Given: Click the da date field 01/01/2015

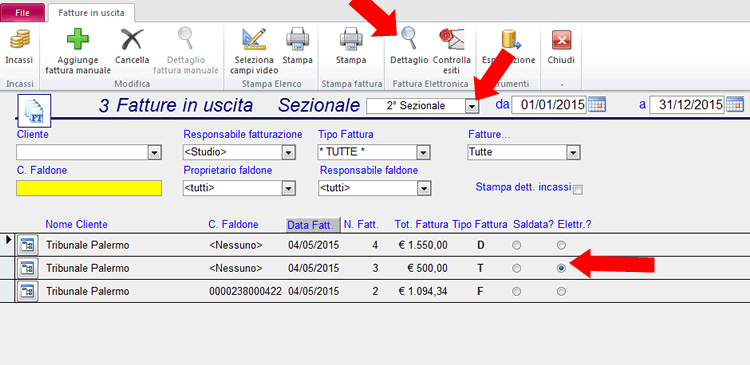Looking at the screenshot, I should pyautogui.click(x=549, y=105).
